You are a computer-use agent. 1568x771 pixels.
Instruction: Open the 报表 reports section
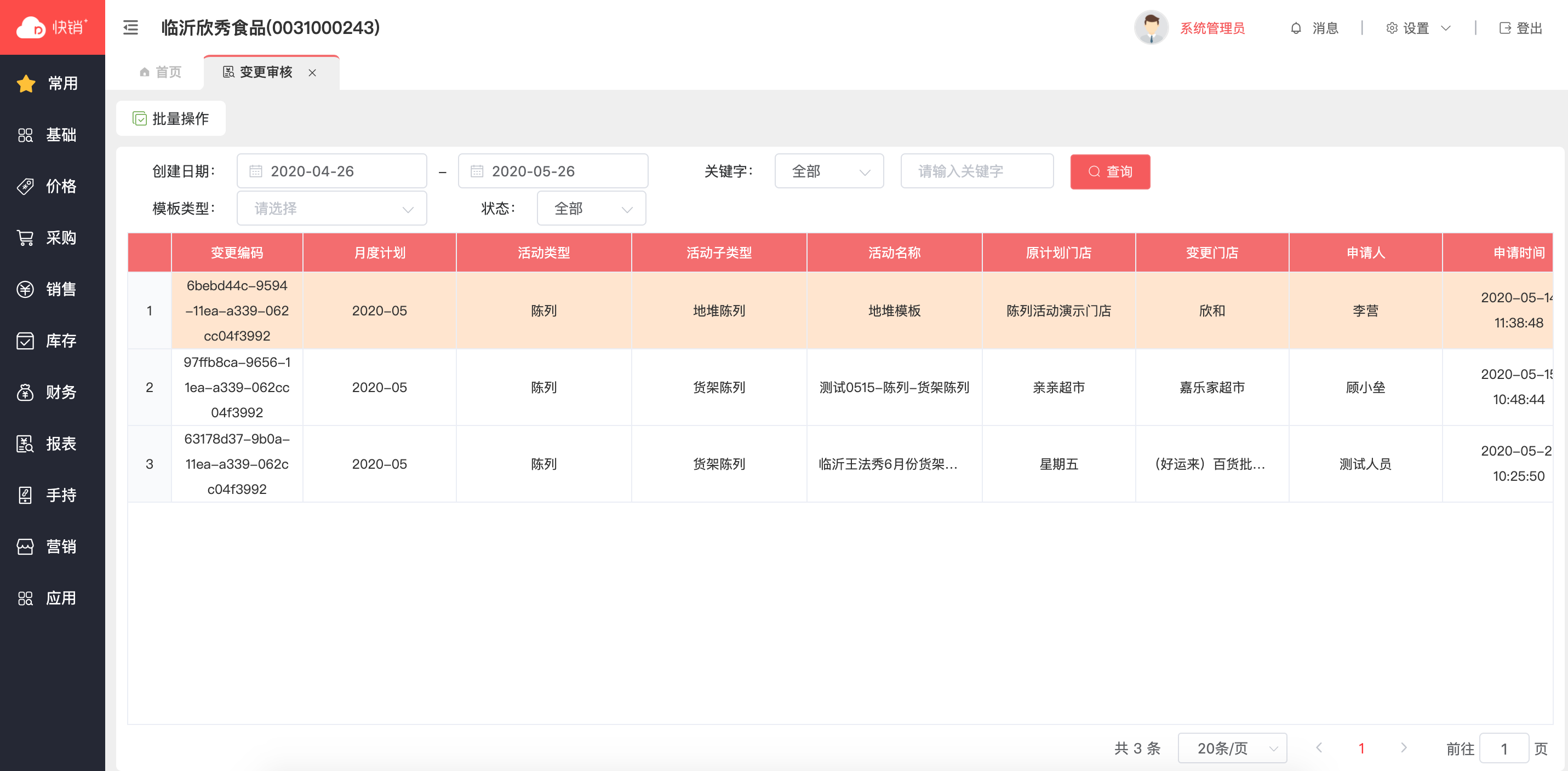tap(53, 444)
